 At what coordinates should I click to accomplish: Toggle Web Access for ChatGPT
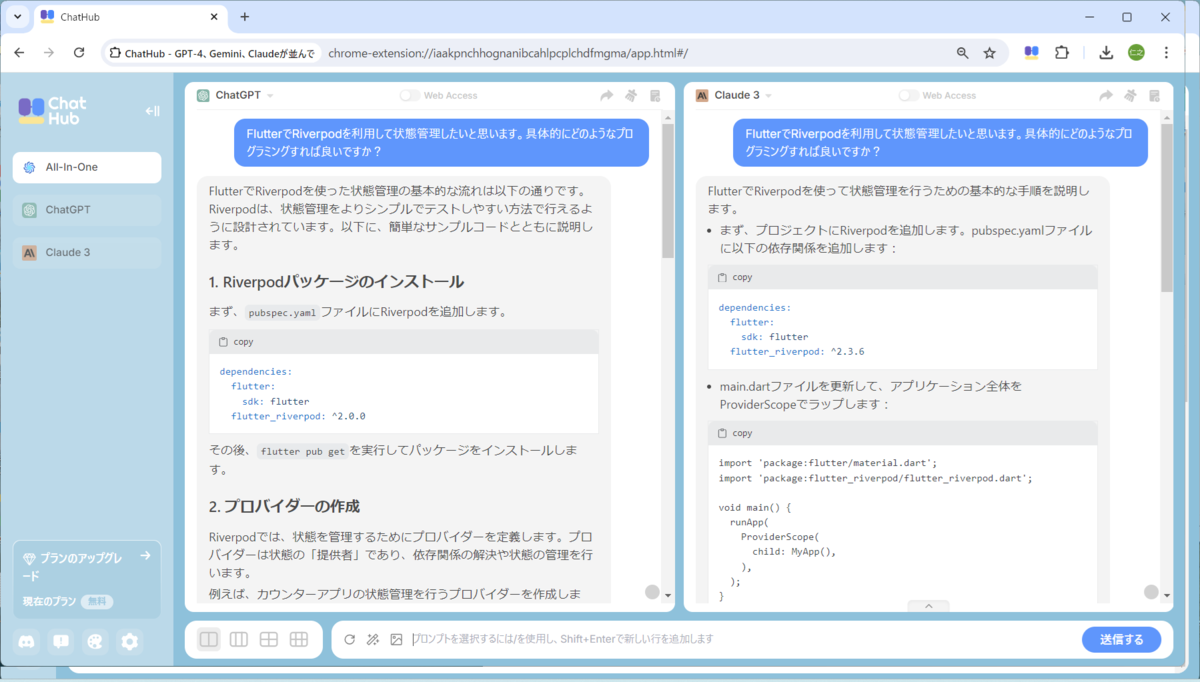[x=409, y=95]
